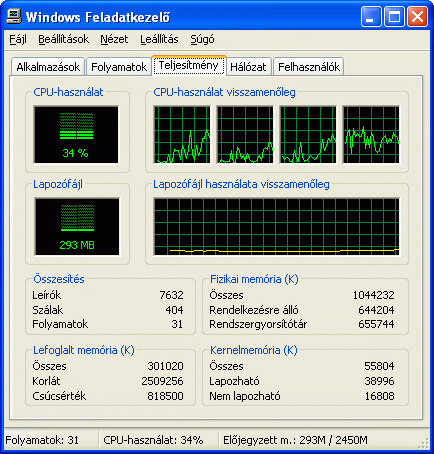Switch to the Hálózat tab
The image size is (434, 454).
pyautogui.click(x=248, y=67)
